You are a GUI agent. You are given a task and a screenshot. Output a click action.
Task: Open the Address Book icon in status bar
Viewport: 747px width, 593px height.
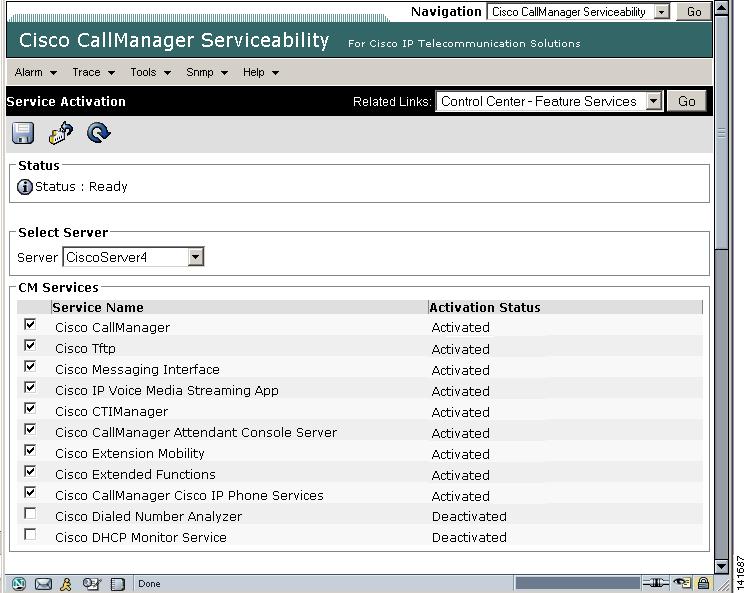click(x=117, y=584)
